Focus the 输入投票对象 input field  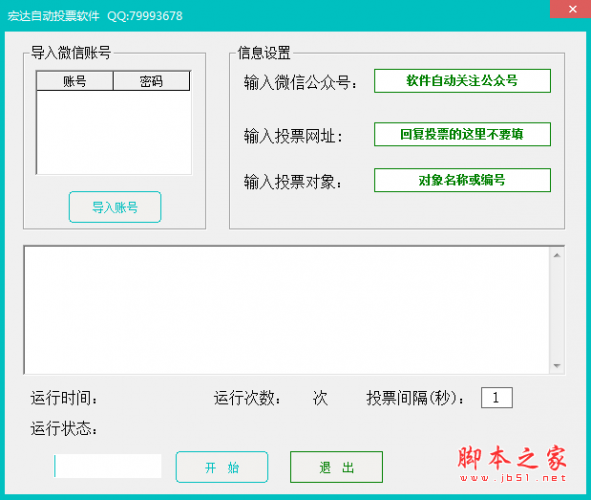pyautogui.click(x=462, y=180)
